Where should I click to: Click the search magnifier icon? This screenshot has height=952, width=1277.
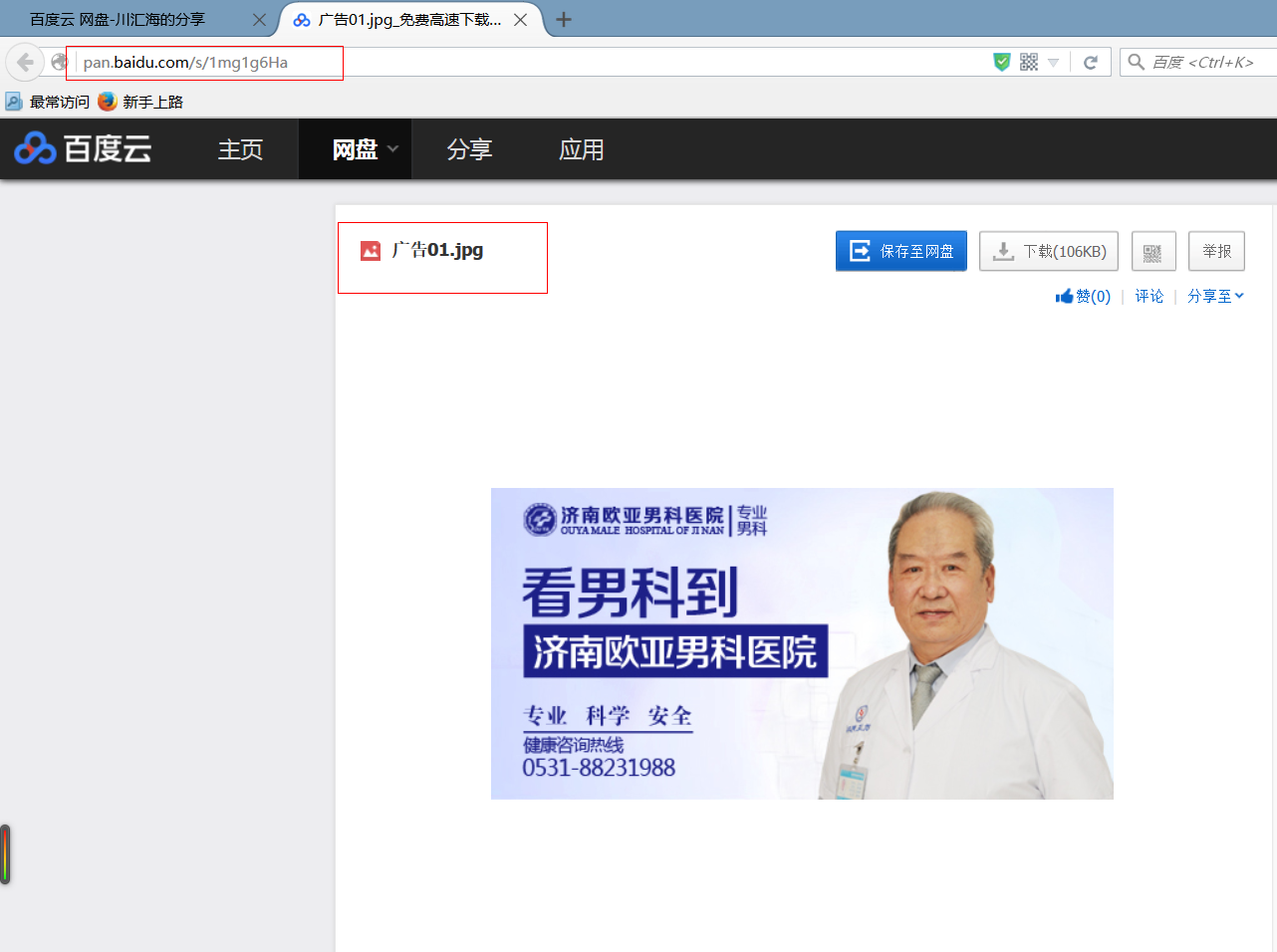(1136, 62)
